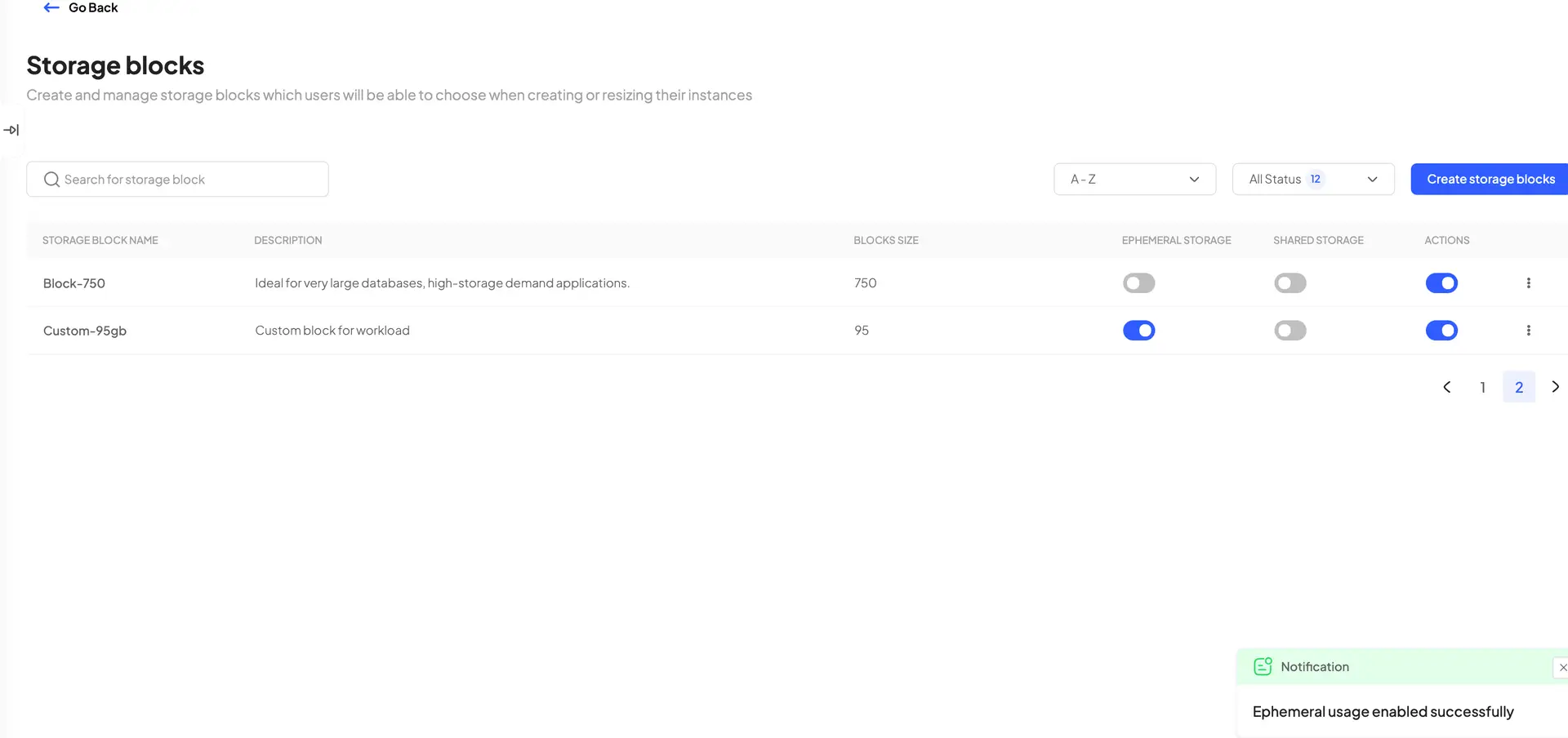Open the A-Z sort dropdown
Screen dimensions: 1568x738
[1135, 179]
